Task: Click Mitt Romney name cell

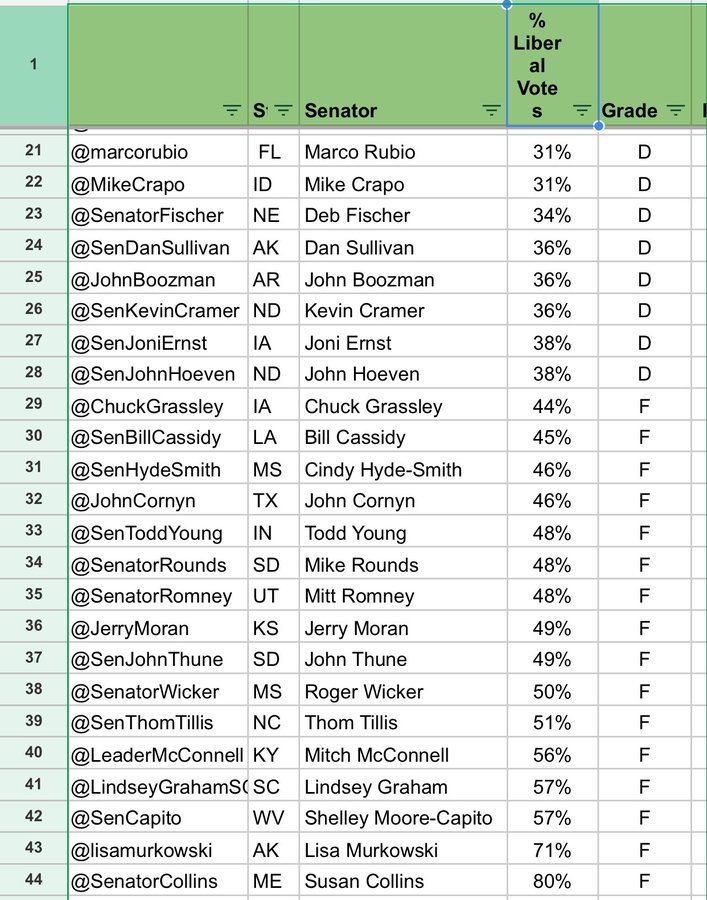Action: tap(402, 596)
